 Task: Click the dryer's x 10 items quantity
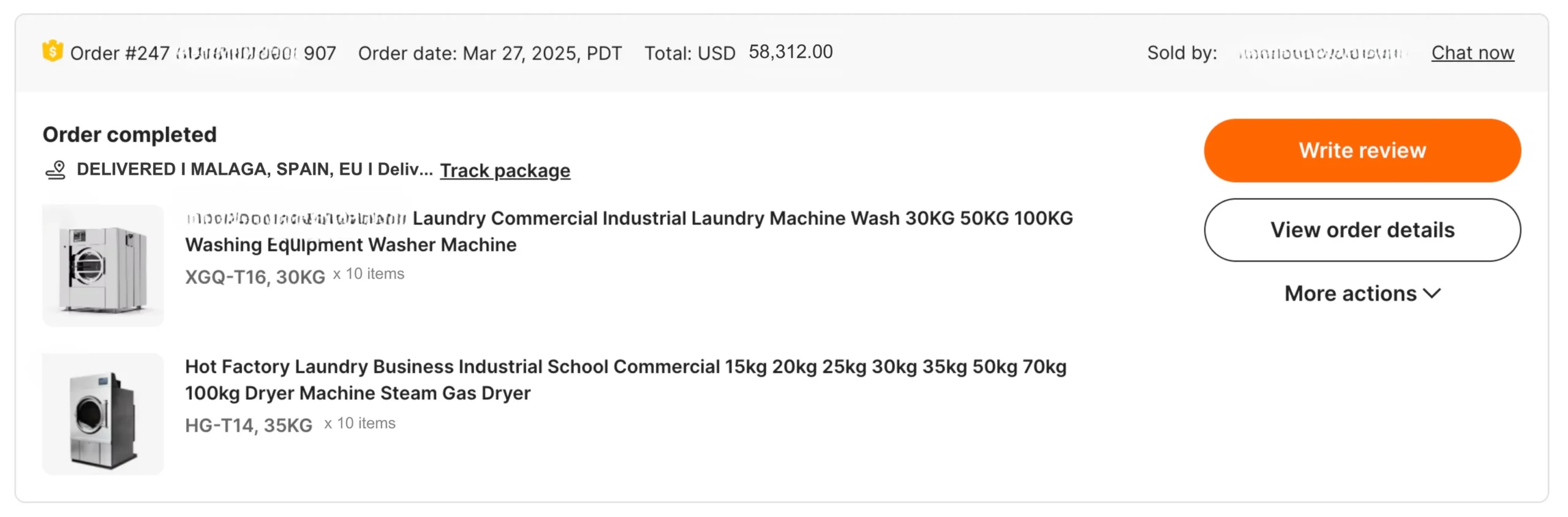click(x=360, y=423)
